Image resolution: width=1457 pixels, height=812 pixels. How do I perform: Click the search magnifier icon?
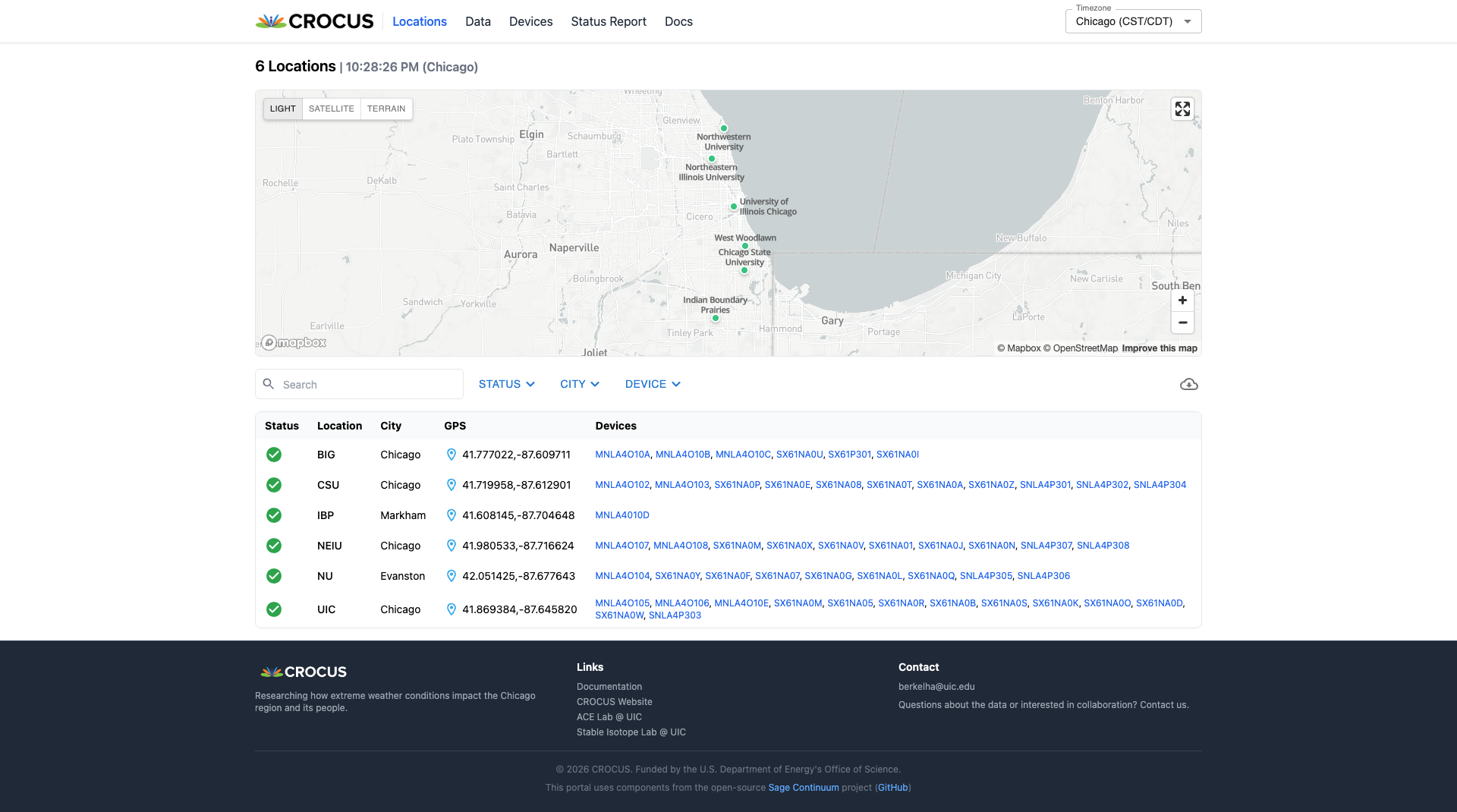pos(269,384)
